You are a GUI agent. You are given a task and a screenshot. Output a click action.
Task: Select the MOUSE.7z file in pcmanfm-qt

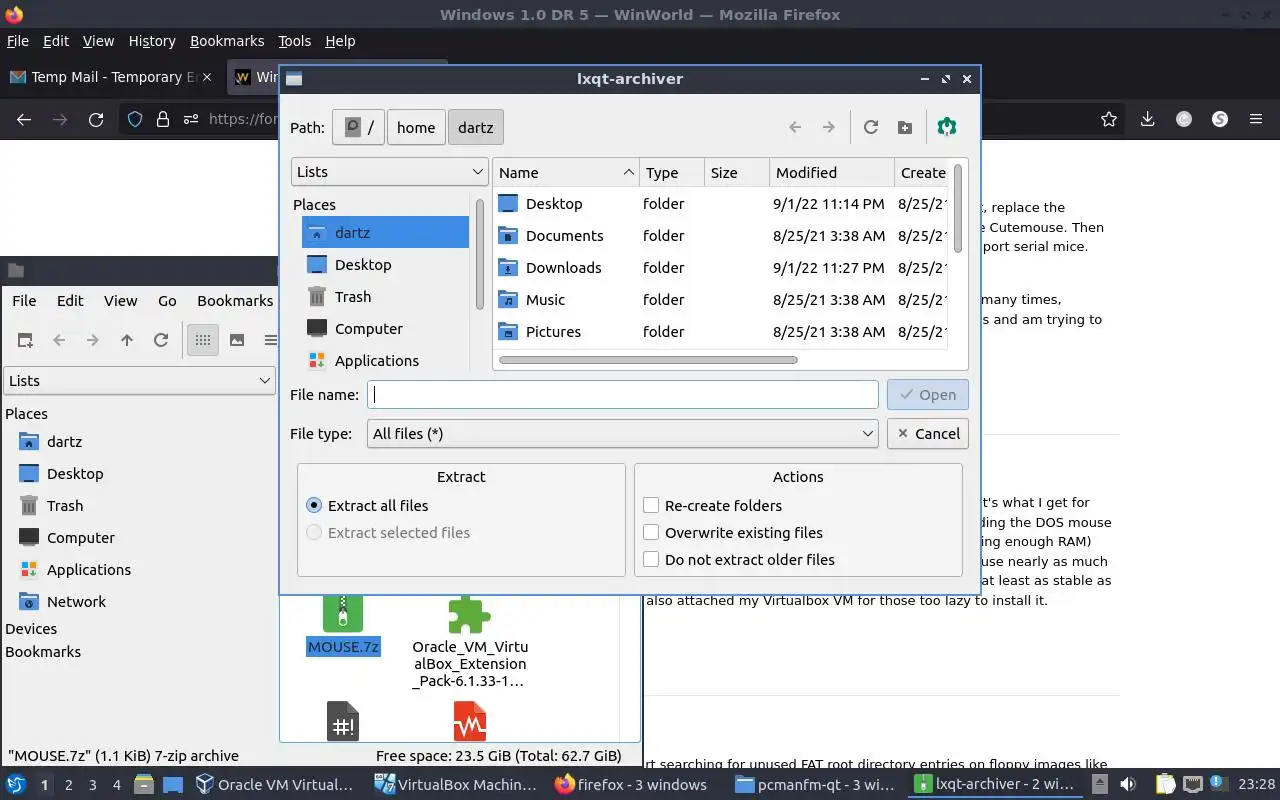(x=343, y=626)
